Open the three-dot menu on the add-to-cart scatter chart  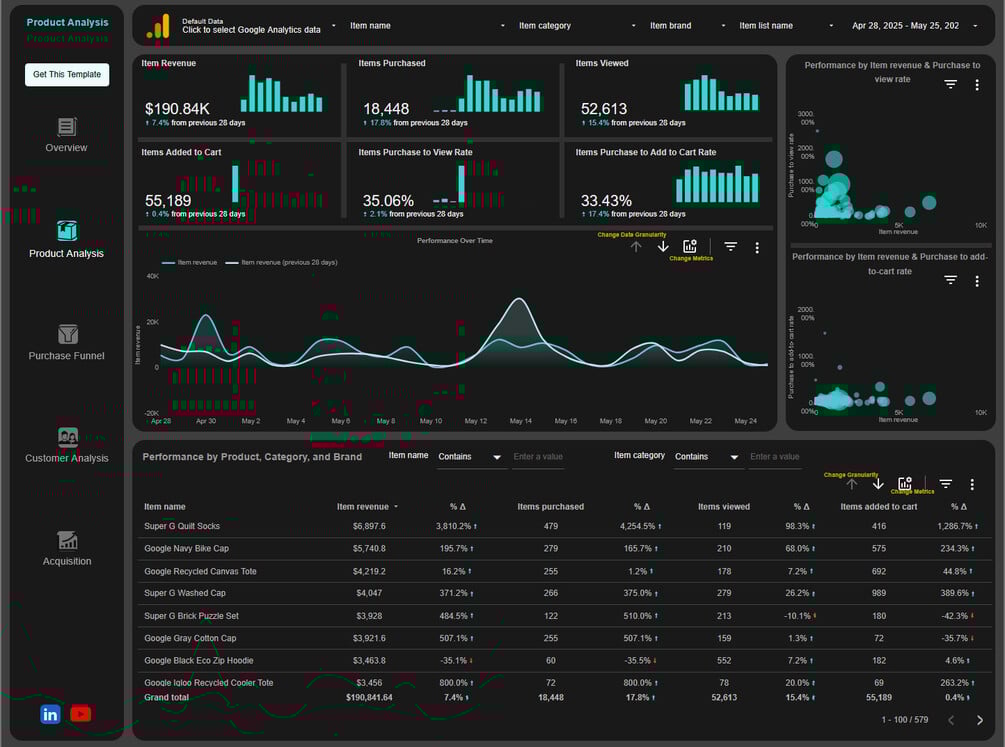pos(977,281)
